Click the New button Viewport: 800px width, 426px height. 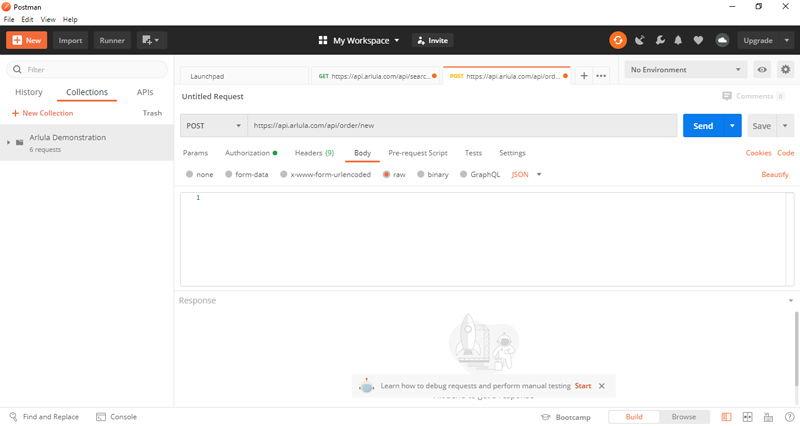click(x=27, y=40)
